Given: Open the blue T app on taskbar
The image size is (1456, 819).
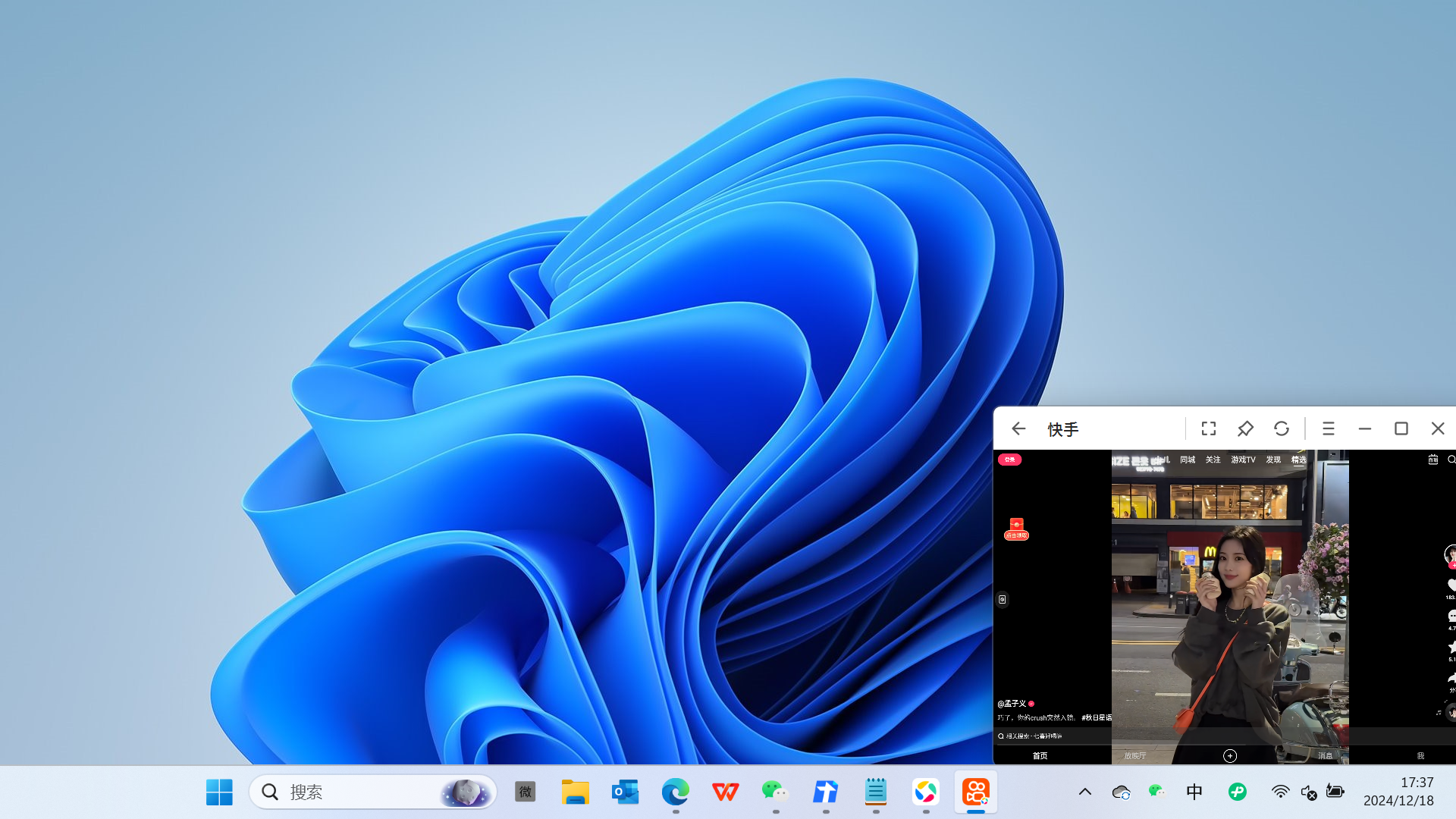Looking at the screenshot, I should pyautogui.click(x=826, y=792).
